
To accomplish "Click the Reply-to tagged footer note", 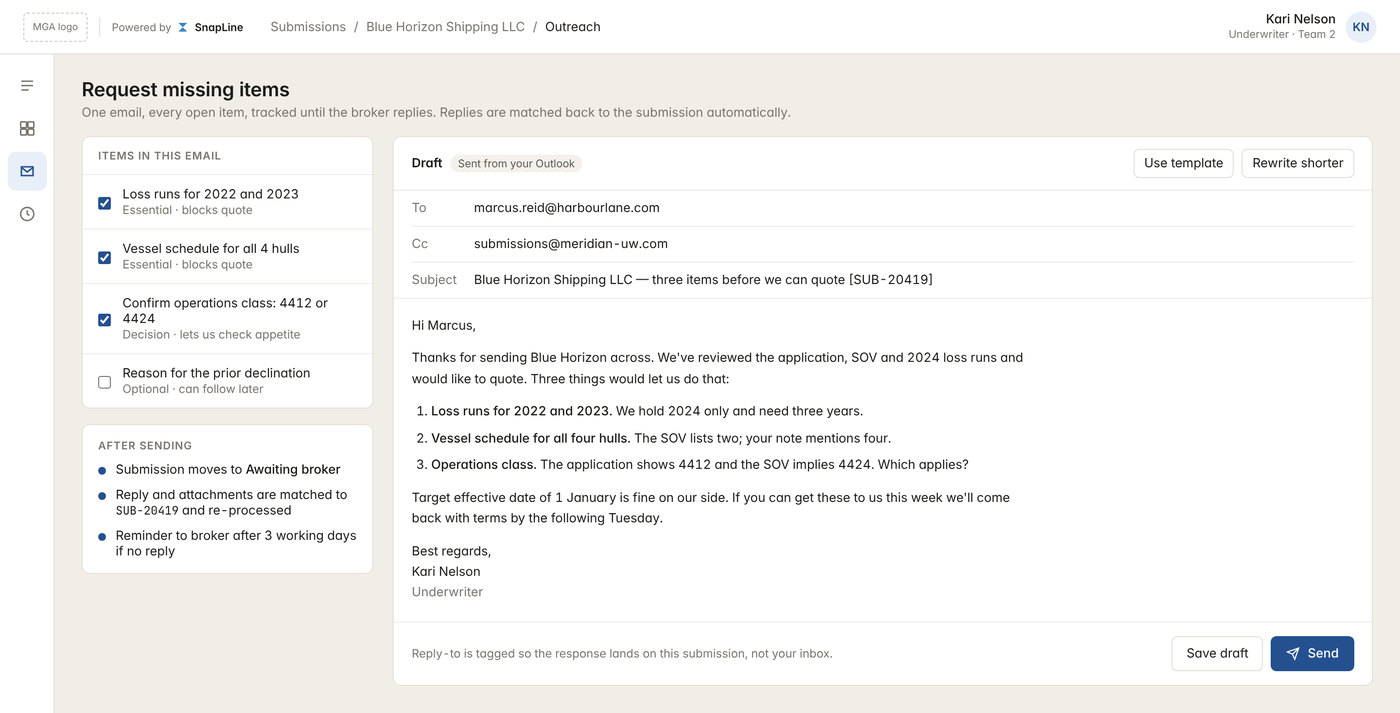I will pos(622,654).
